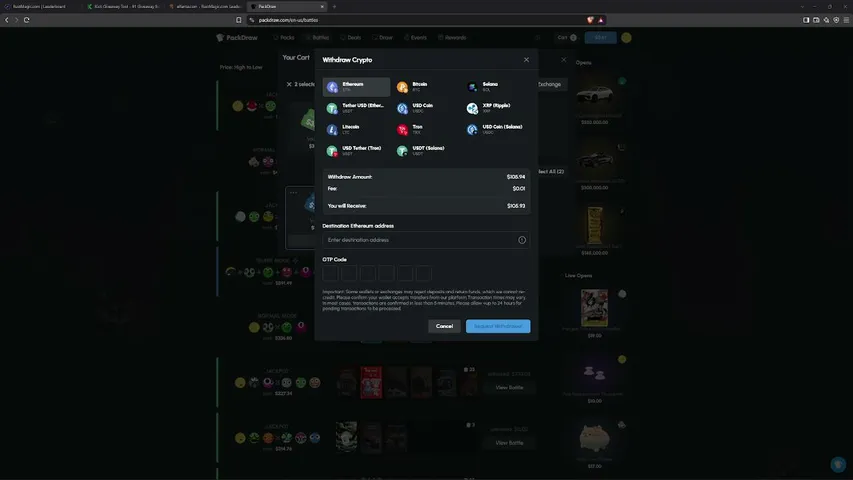The height and width of the screenshot is (480, 853).
Task: Open the tab search dropdown chevron
Action: point(802,7)
